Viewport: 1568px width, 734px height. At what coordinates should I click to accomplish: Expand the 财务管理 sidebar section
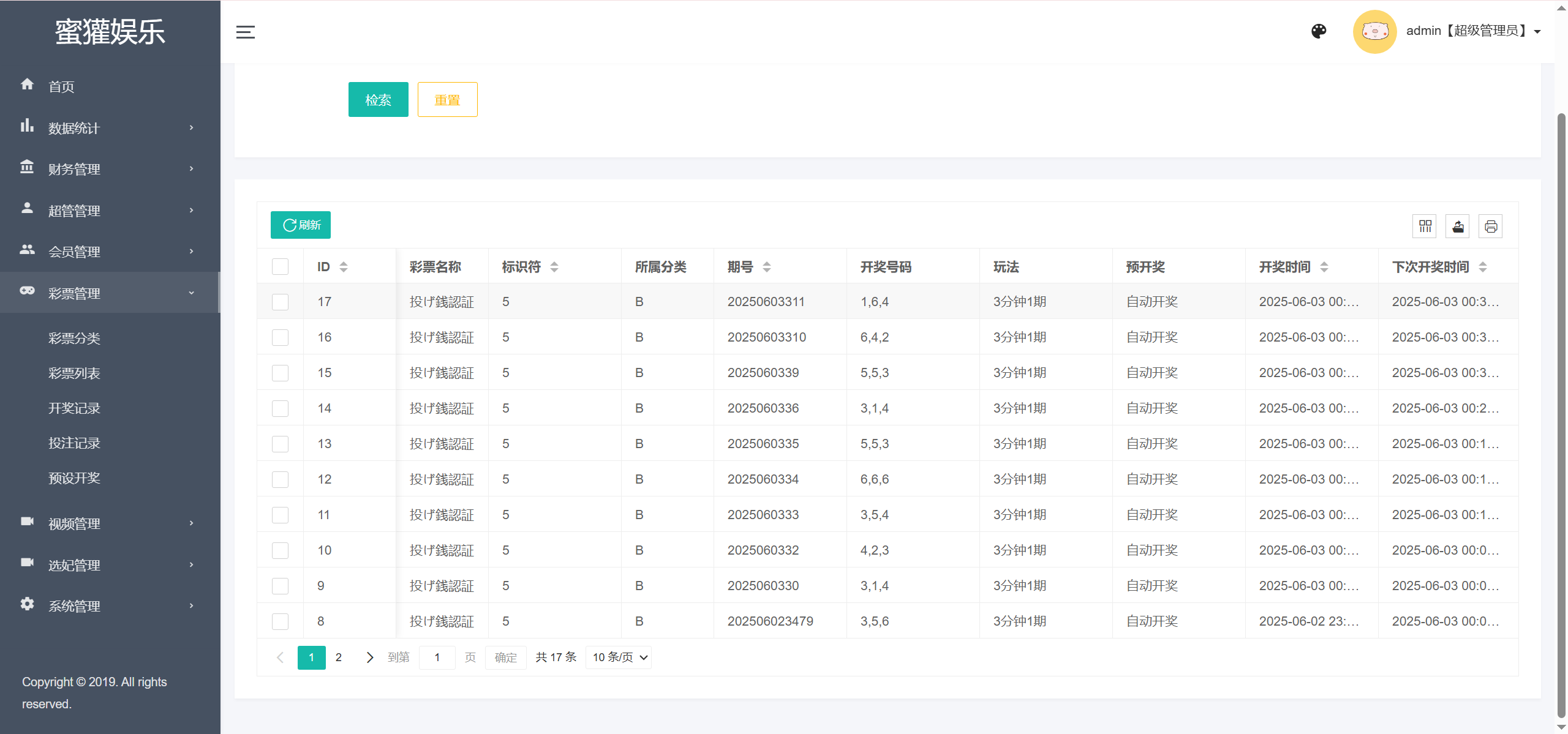[x=73, y=169]
